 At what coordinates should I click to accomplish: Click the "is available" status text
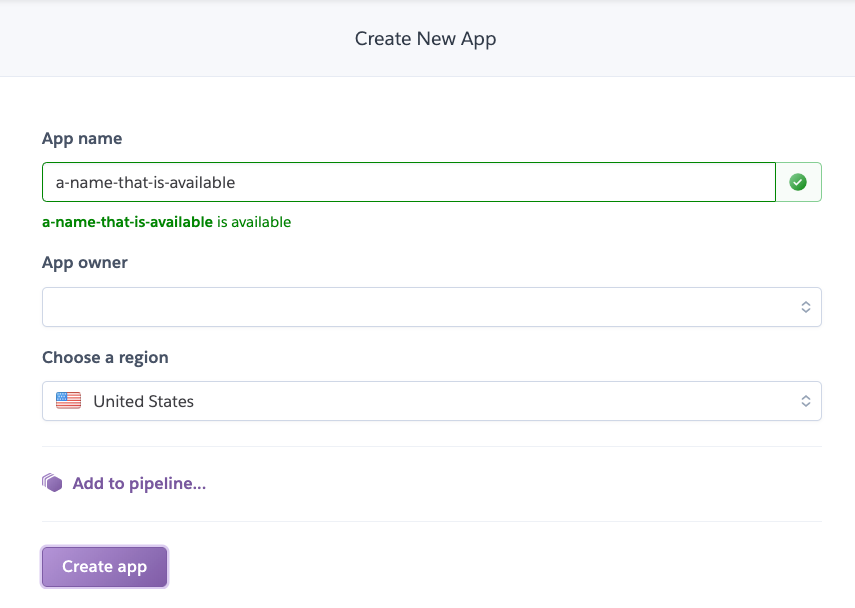[x=254, y=222]
